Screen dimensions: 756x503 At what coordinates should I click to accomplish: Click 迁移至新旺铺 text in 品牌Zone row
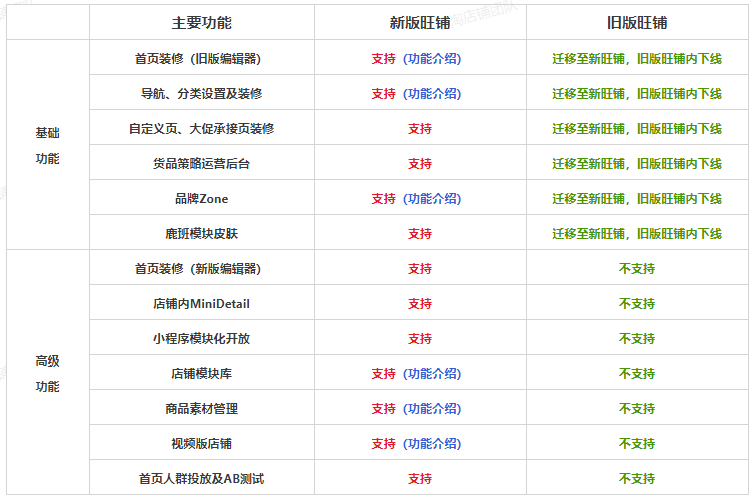tap(589, 199)
